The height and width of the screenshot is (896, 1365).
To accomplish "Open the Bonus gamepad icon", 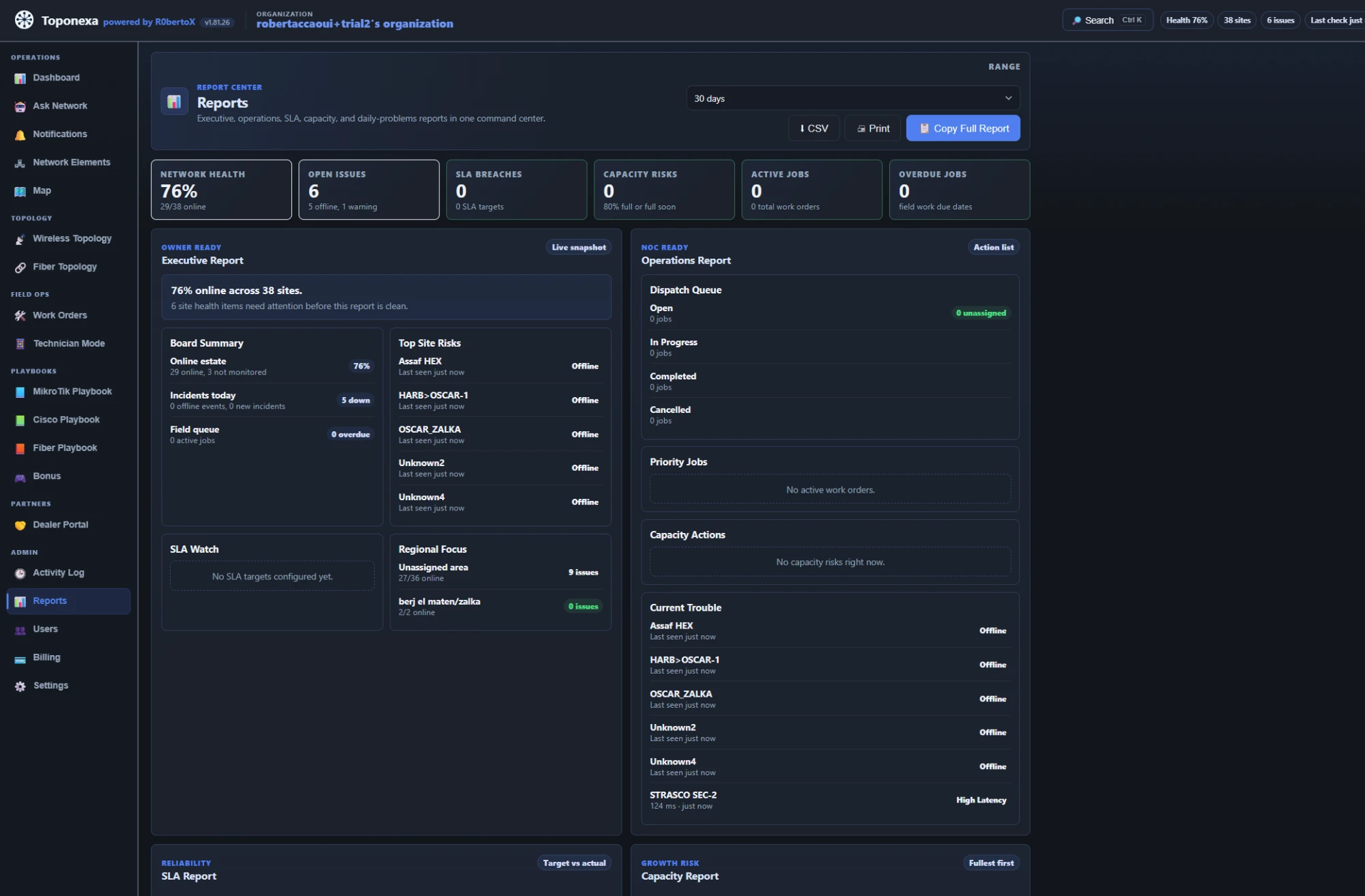I will point(20,477).
